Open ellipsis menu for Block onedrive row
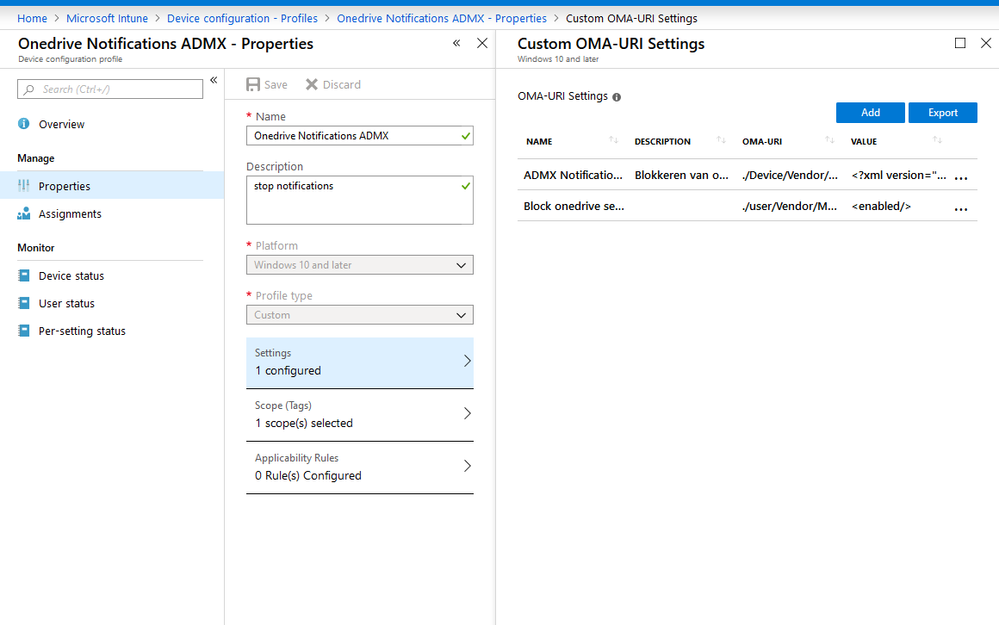 click(x=961, y=208)
